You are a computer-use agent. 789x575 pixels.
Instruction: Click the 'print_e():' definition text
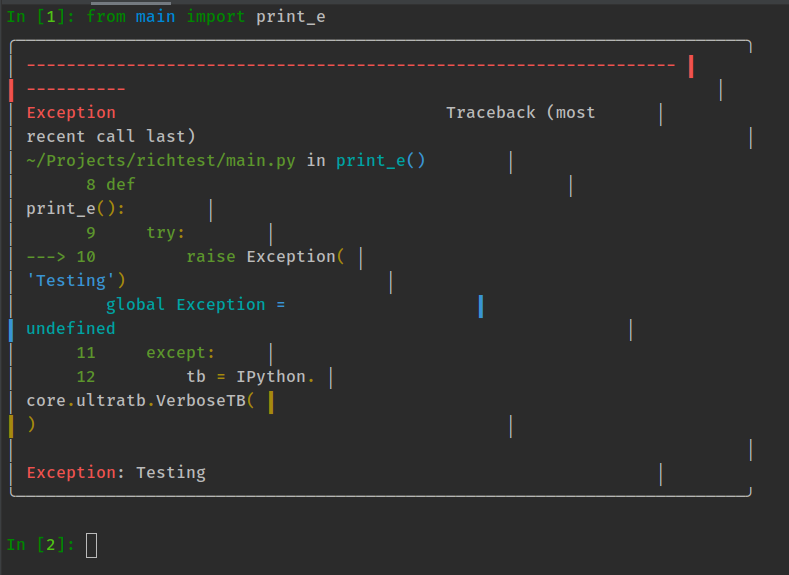tap(75, 209)
